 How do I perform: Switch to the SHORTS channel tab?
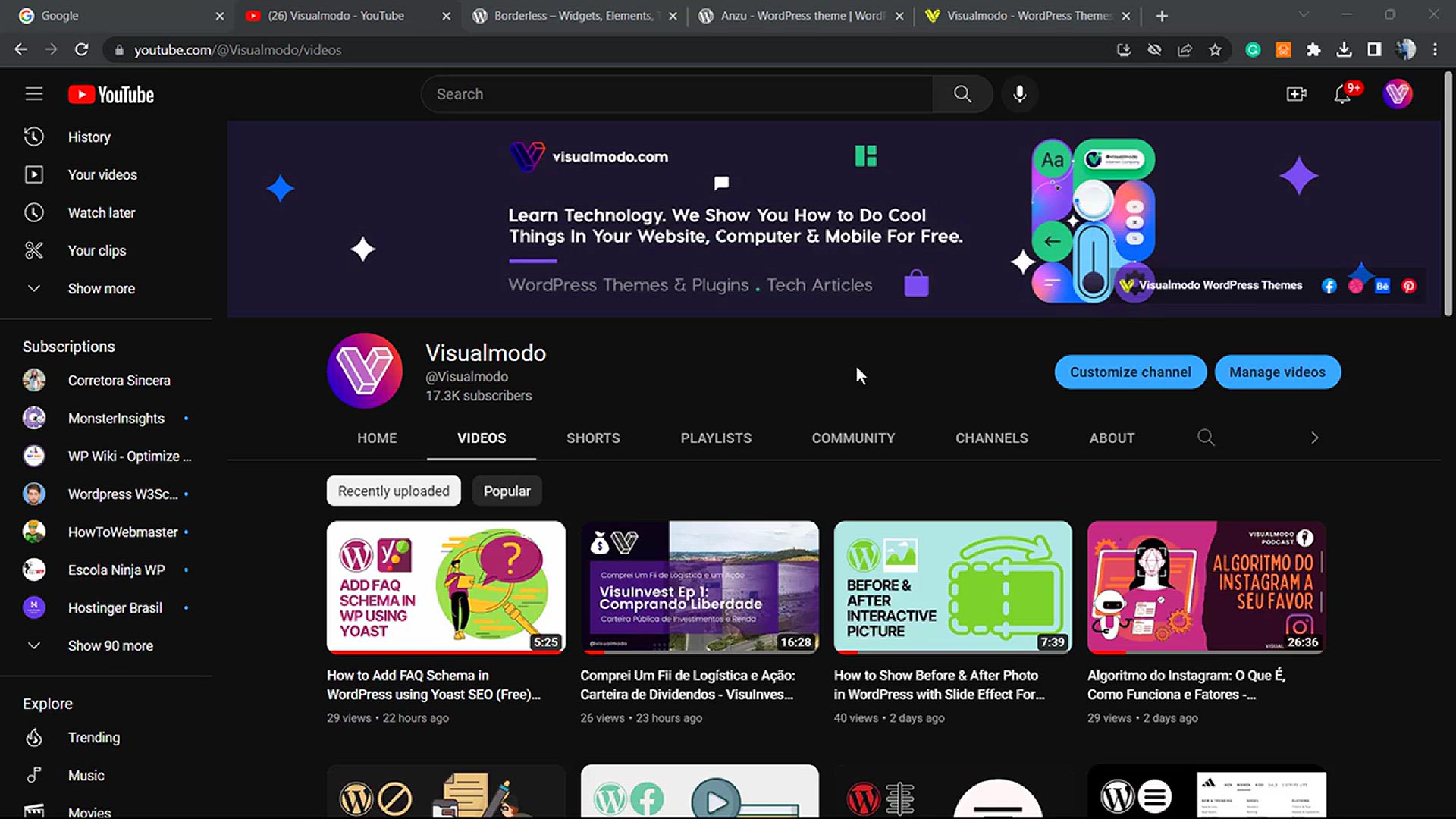[x=593, y=438]
